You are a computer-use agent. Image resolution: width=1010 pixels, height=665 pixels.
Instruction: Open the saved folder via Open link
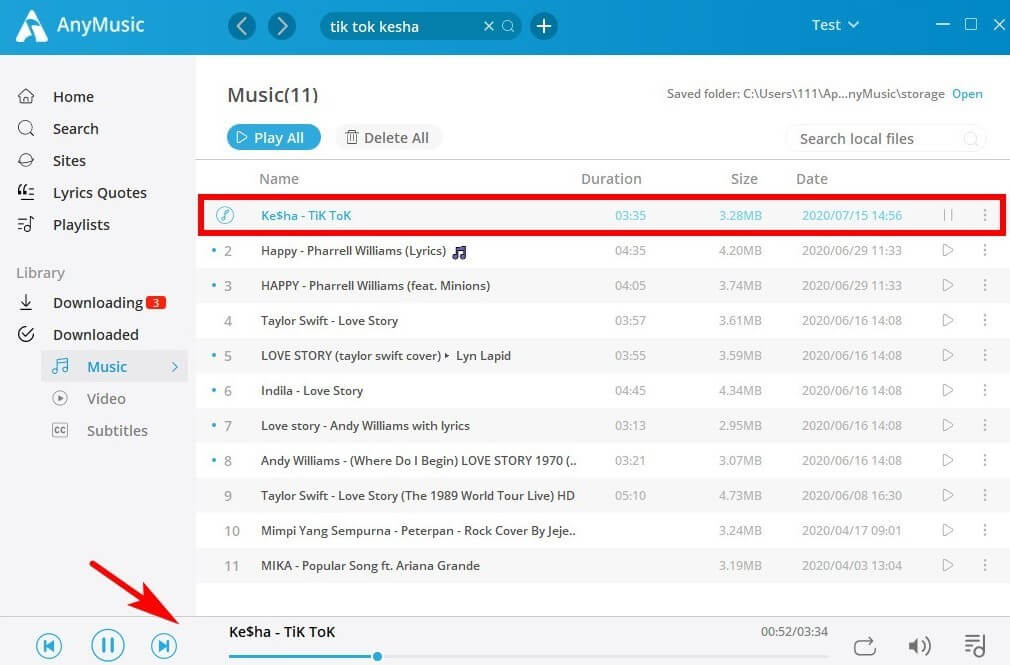tap(967, 94)
